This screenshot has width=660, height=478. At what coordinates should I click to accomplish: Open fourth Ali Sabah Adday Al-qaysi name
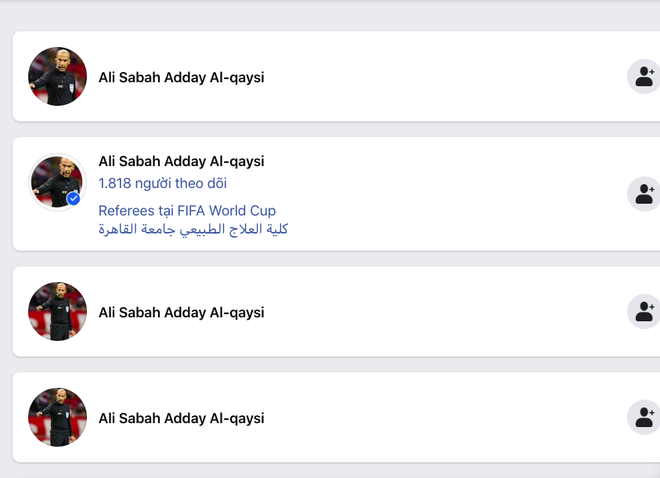click(181, 418)
